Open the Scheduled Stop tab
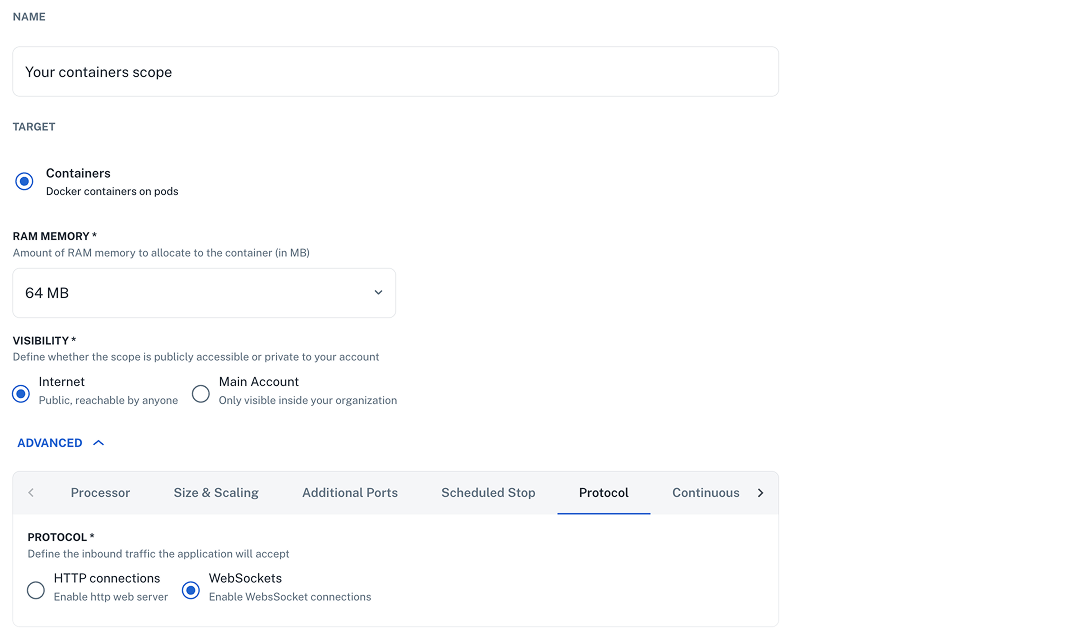This screenshot has width=1075, height=639. [x=488, y=492]
